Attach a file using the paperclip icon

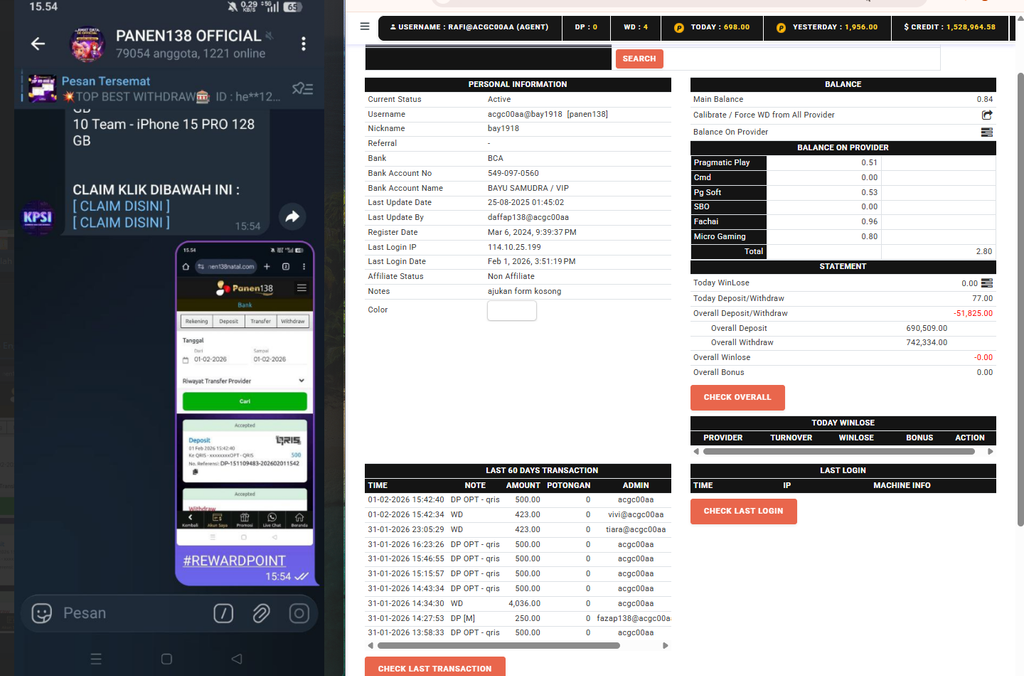tap(261, 613)
